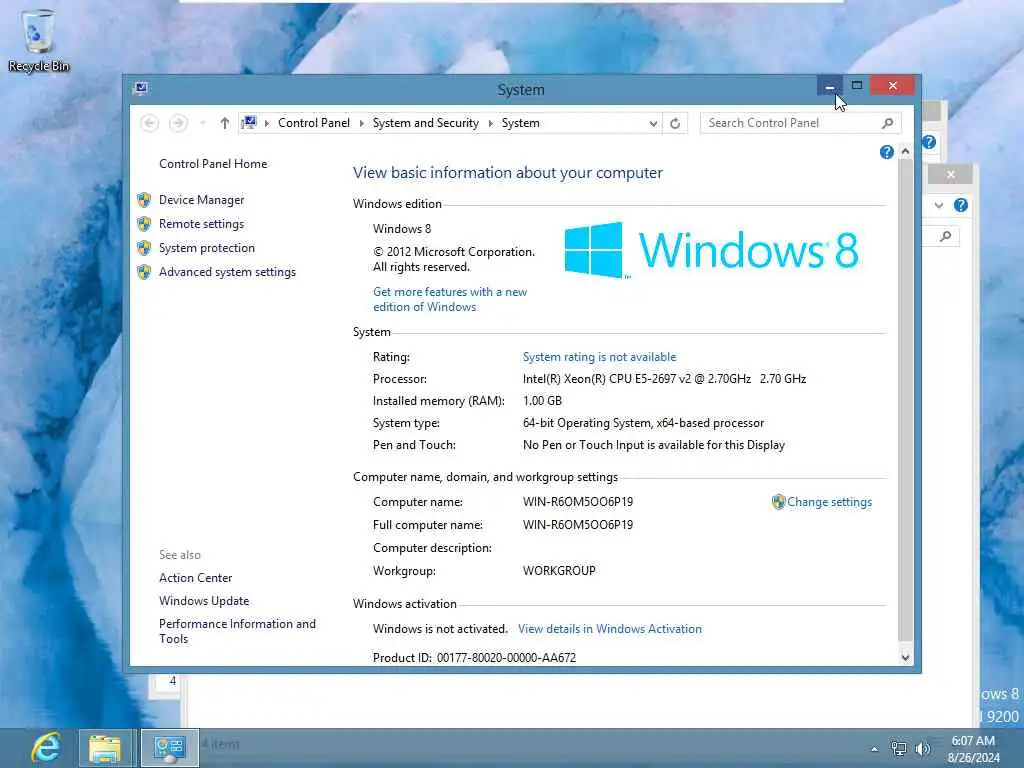The width and height of the screenshot is (1024, 768).
Task: Open Recycle Bin on desktop
Action: tap(39, 40)
